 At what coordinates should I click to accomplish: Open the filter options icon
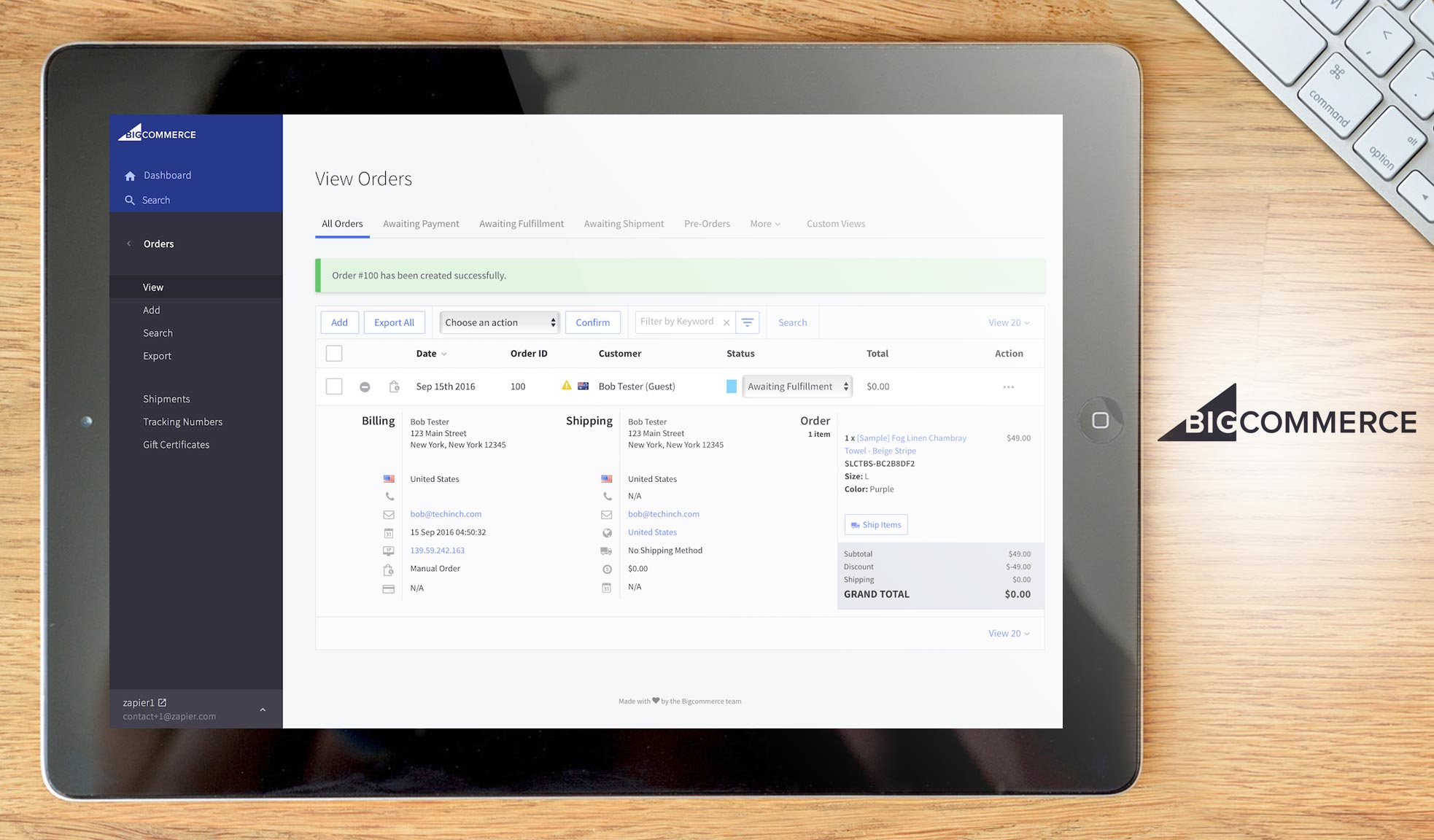click(747, 322)
